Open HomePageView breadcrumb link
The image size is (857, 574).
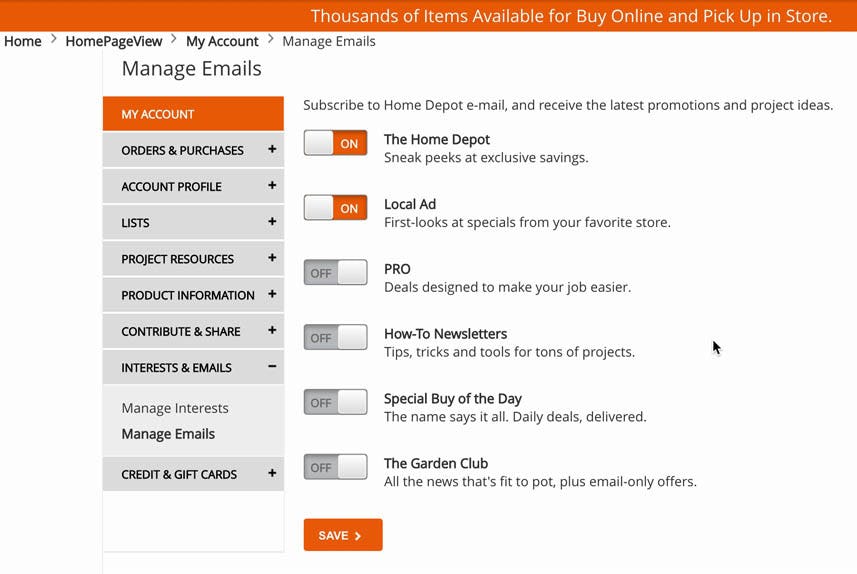coord(113,41)
